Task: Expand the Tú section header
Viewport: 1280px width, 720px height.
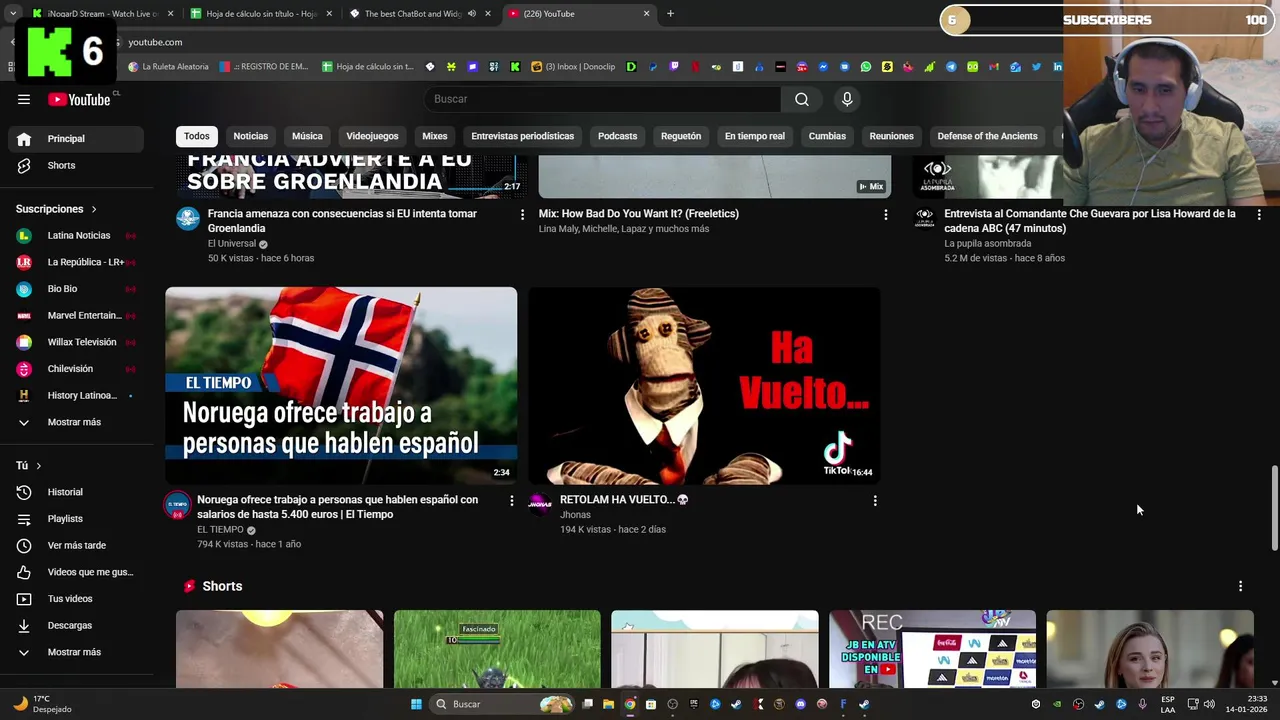Action: (29, 466)
